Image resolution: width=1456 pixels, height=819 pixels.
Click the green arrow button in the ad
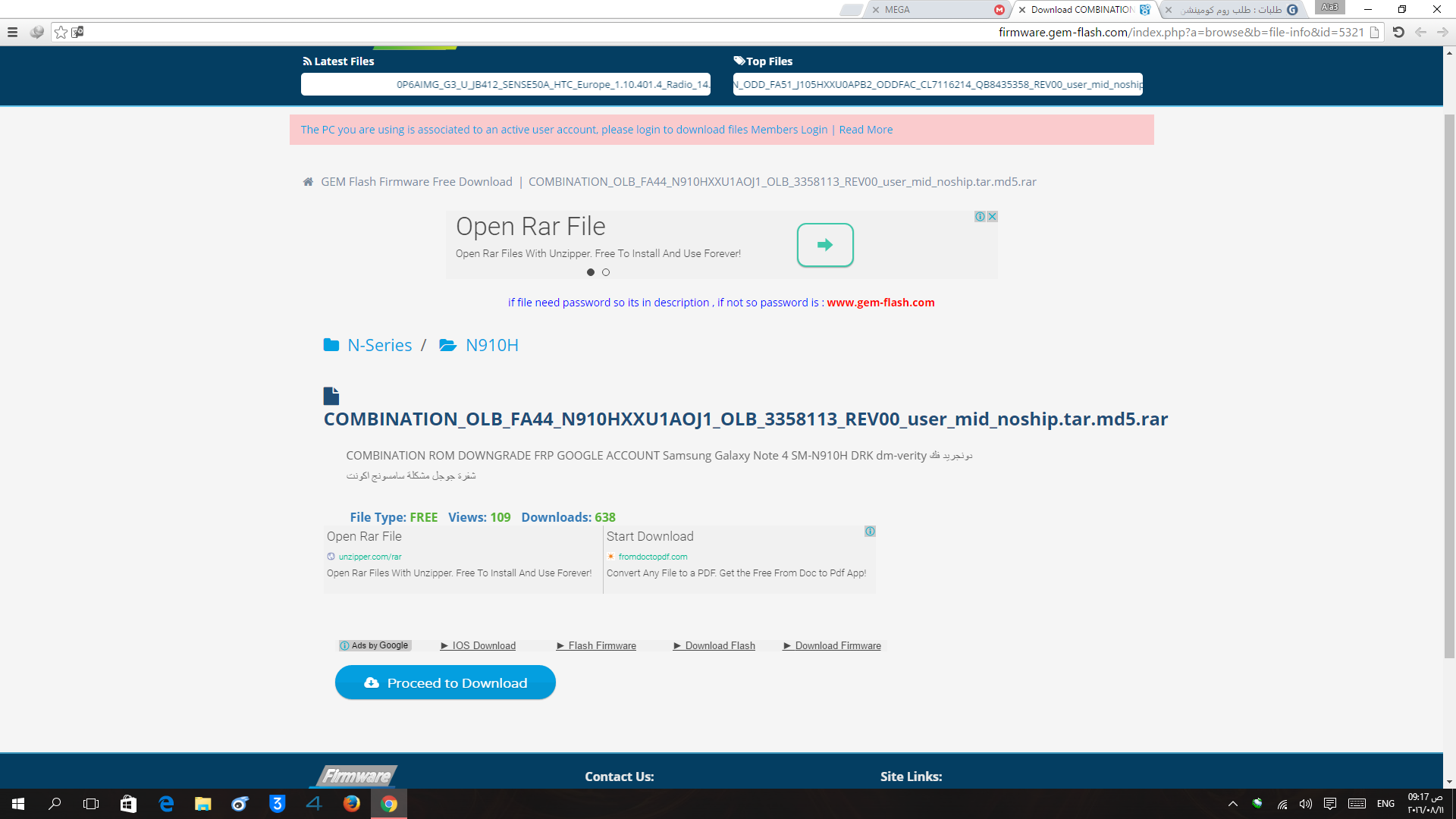825,245
